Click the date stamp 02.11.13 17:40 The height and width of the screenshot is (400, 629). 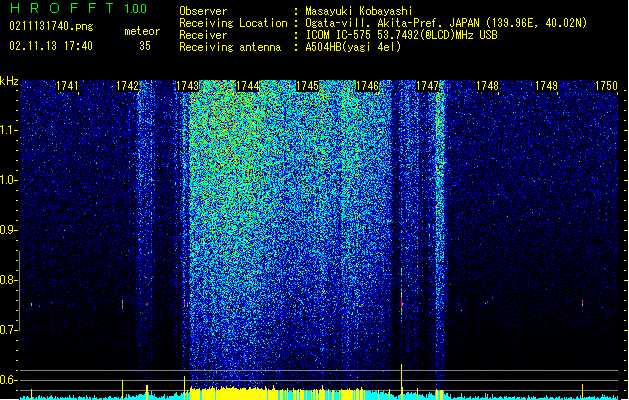51,46
